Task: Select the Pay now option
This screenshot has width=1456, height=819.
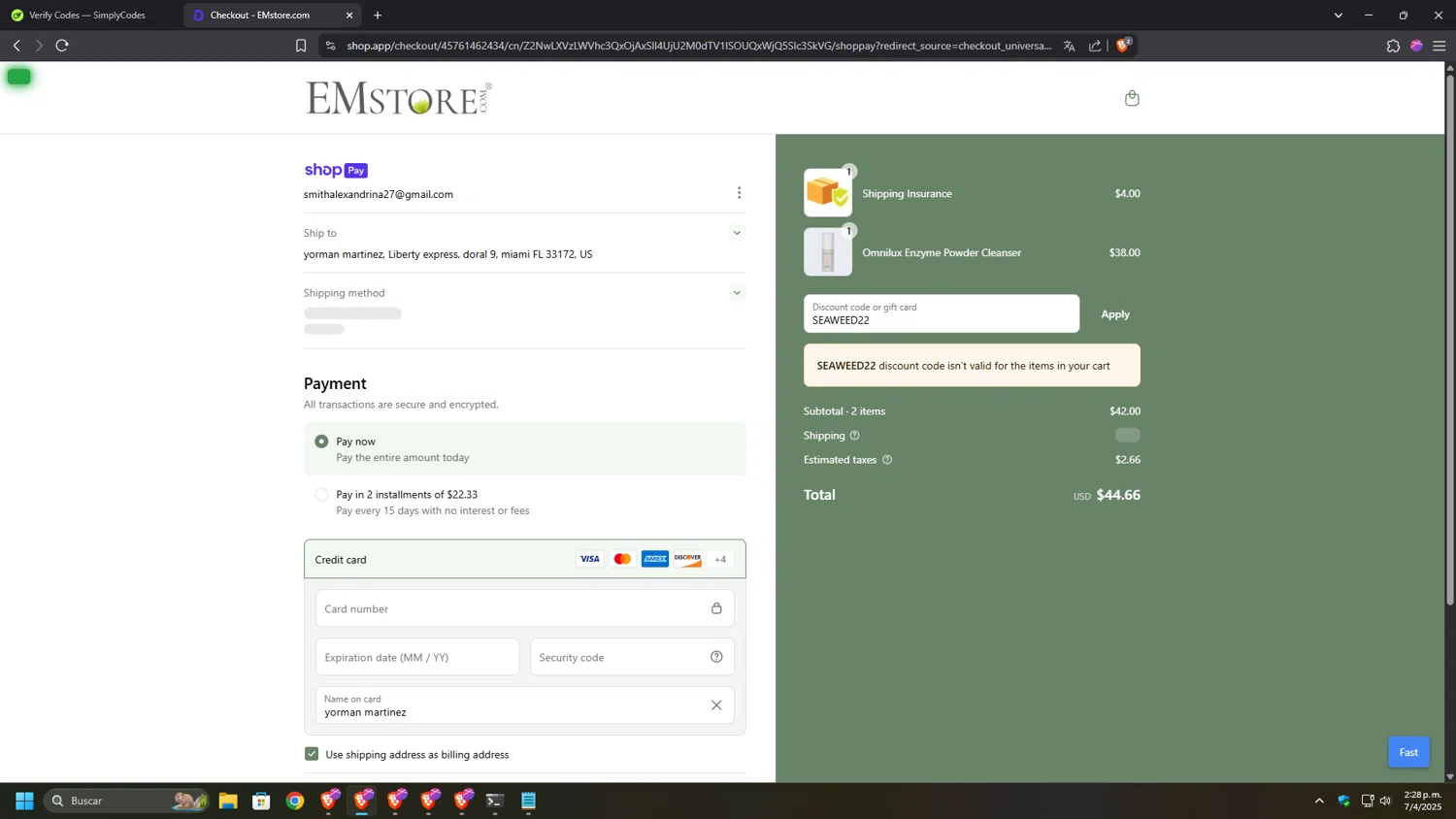Action: pyautogui.click(x=321, y=442)
